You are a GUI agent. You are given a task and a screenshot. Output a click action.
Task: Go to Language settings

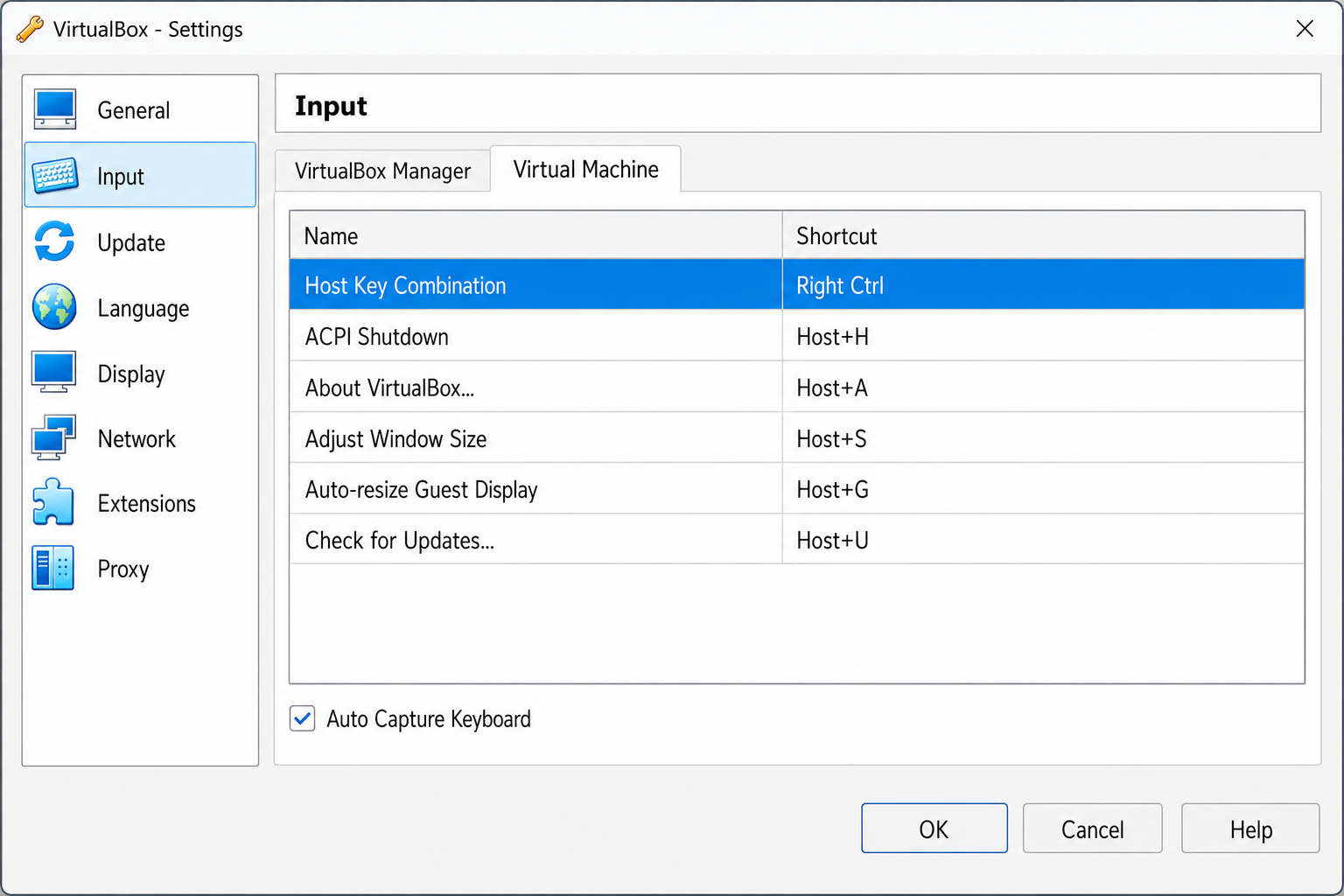[x=140, y=308]
